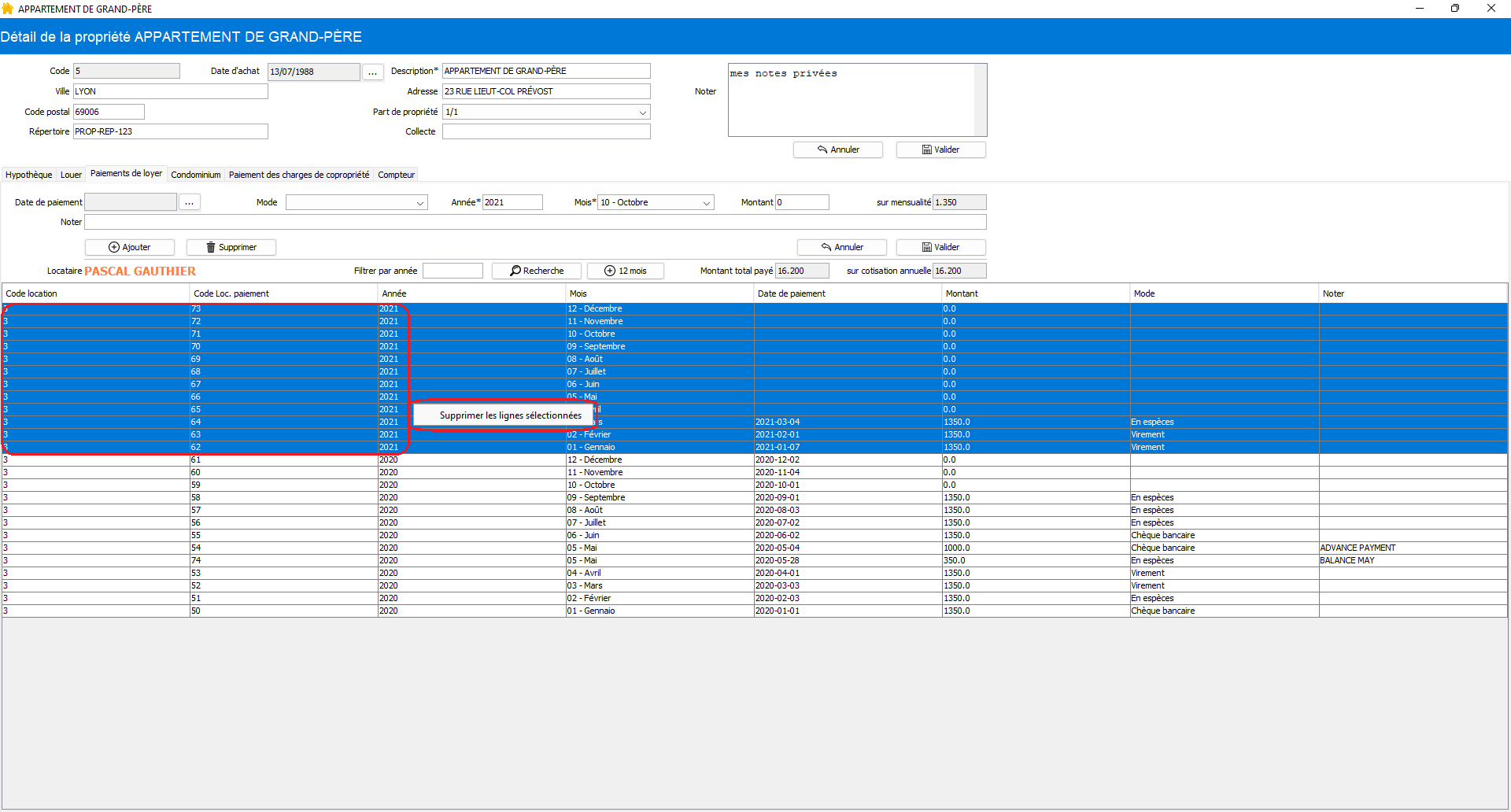Click the ADVANCE PAYMENT note cell

coord(1413,548)
